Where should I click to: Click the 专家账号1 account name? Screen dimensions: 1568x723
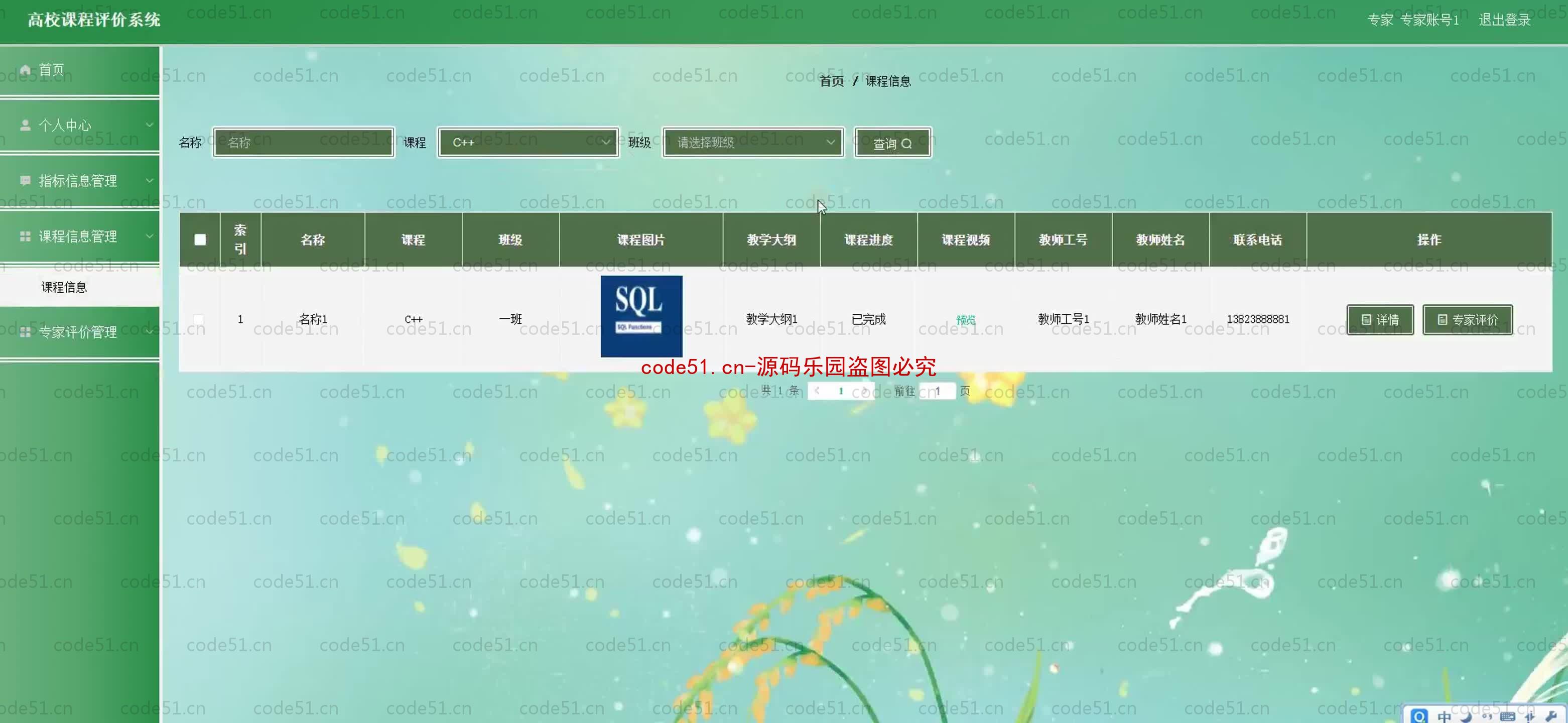click(1429, 20)
